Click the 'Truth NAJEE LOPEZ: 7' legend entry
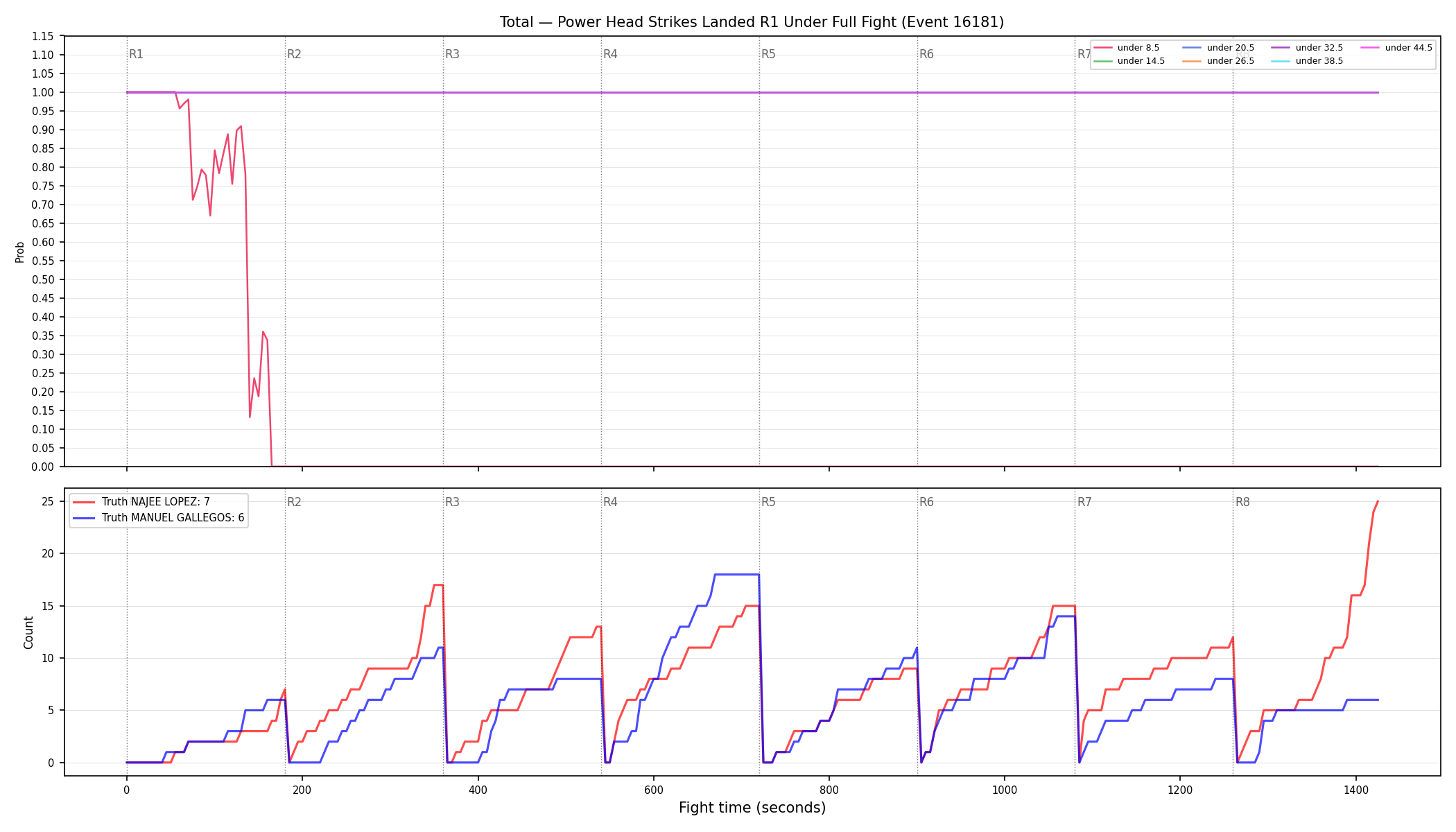Image resolution: width=1456 pixels, height=832 pixels. click(x=141, y=502)
